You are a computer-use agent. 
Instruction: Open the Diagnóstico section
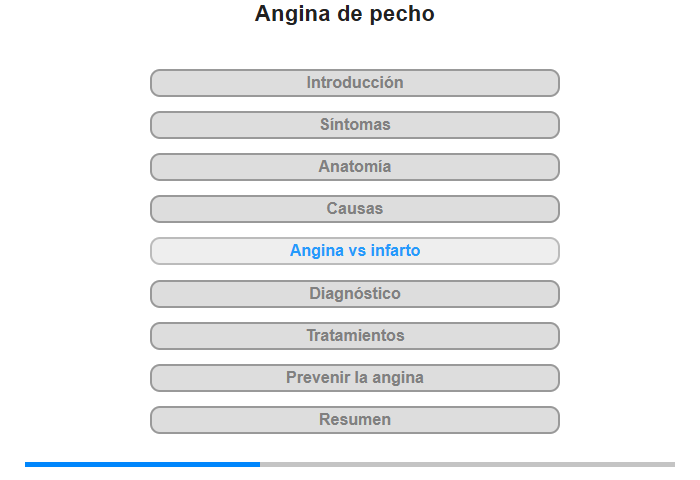(x=355, y=294)
